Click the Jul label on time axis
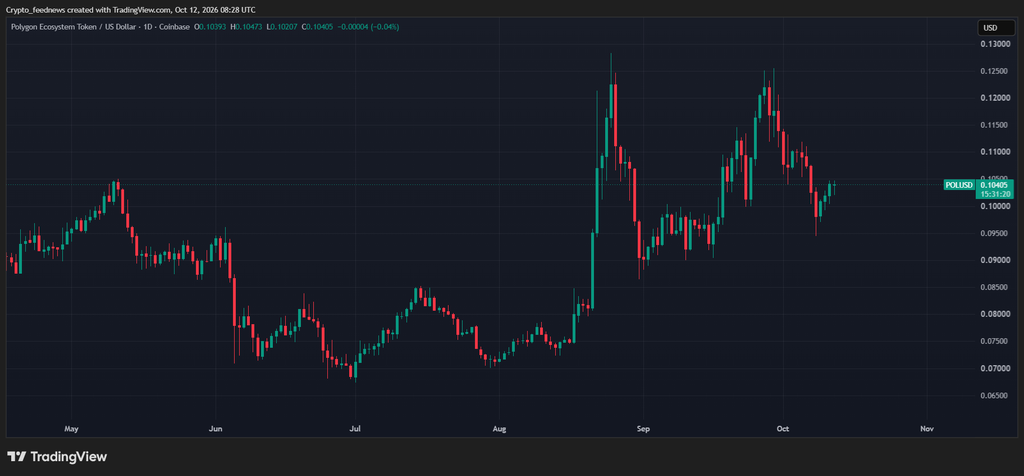 click(x=355, y=429)
